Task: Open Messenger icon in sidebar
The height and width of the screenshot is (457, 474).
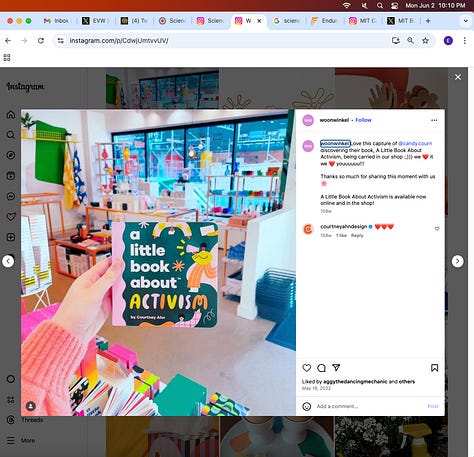Action: pos(11,196)
